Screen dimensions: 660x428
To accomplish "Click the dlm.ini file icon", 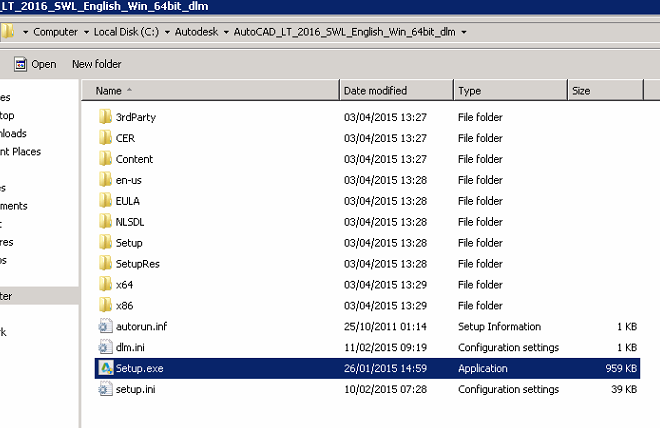I will 105,347.
